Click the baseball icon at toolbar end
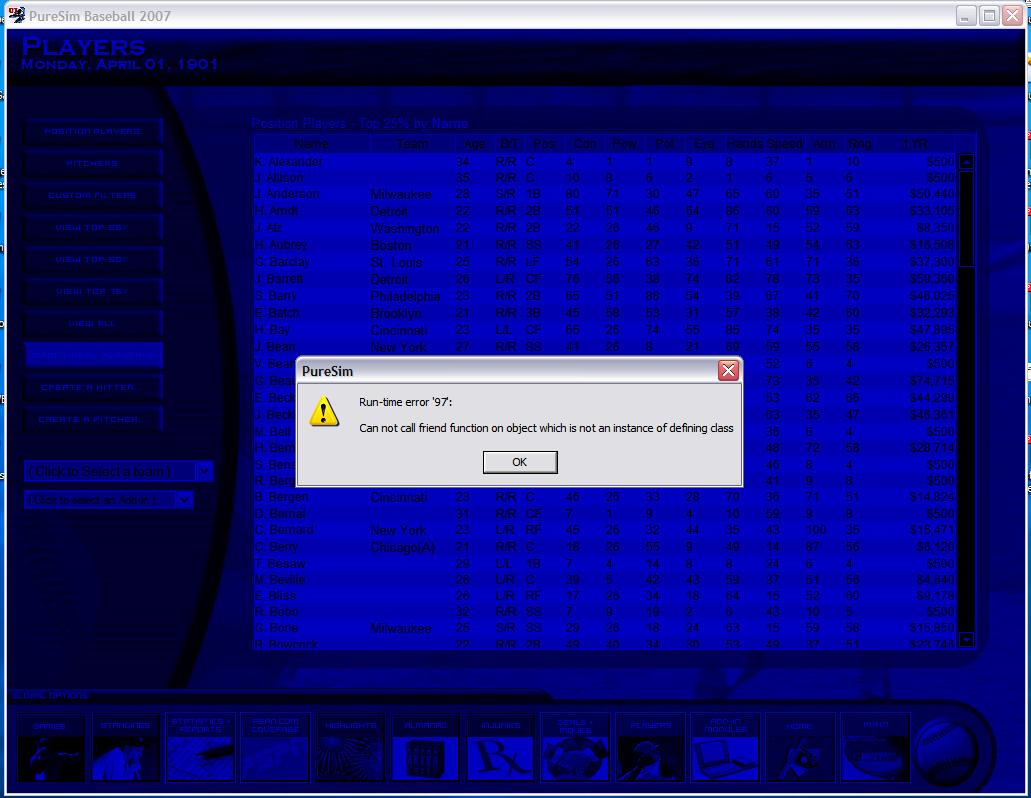1031x798 pixels. click(x=947, y=751)
